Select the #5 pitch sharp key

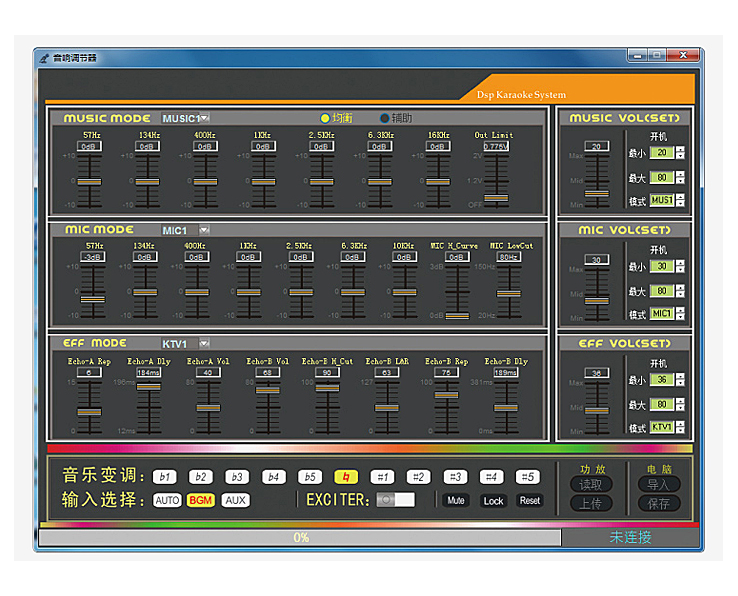[x=527, y=477]
